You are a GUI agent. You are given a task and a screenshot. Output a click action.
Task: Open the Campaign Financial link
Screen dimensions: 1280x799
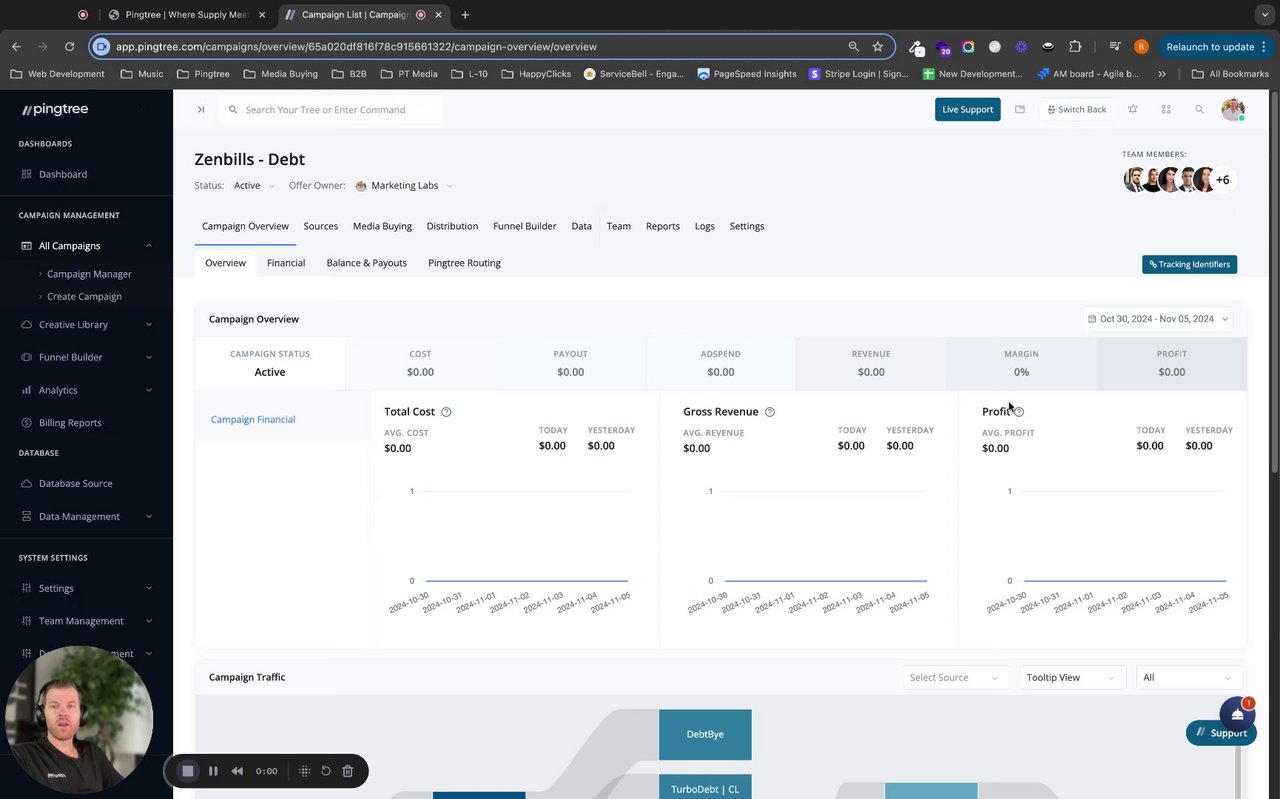tap(253, 420)
